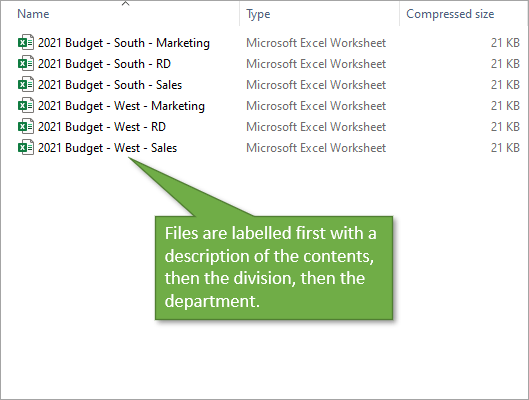Click the Type cell of West - Marketing row
Viewport: 529px width, 400px height.
(316, 106)
